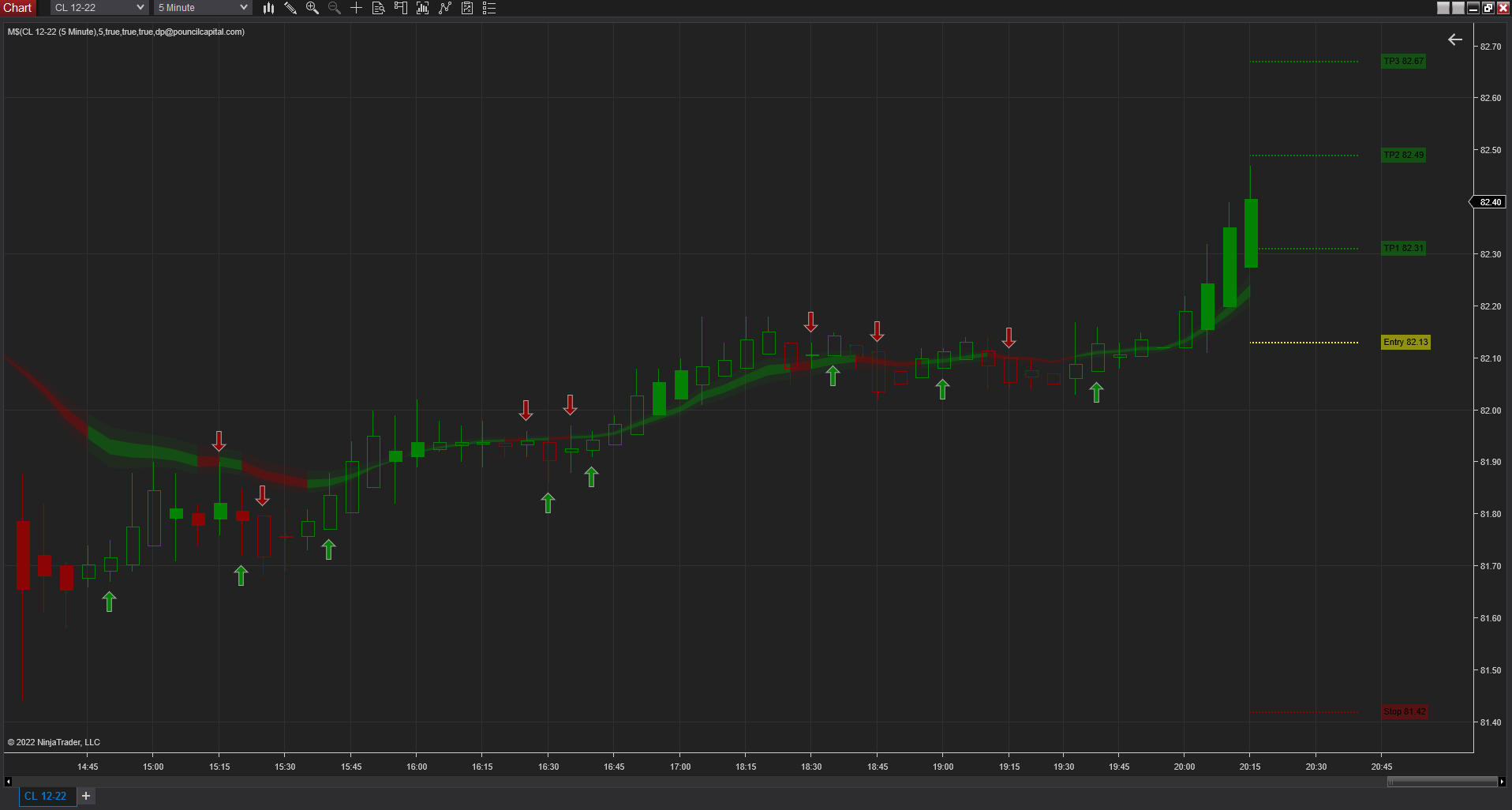
Task: Click the horizontal scrollbar right arrow
Action: [1501, 782]
